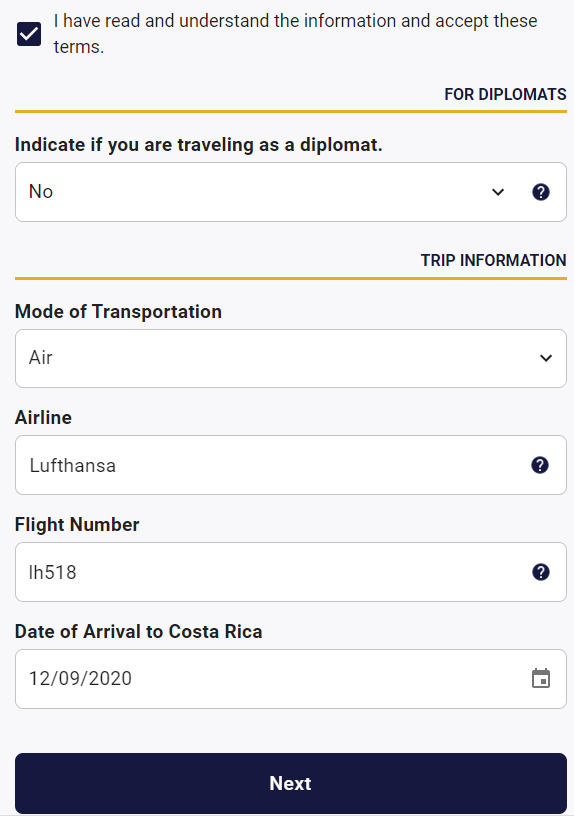Image resolution: width=574 pixels, height=818 pixels.
Task: Click the Airline field help icon
Action: pos(540,465)
